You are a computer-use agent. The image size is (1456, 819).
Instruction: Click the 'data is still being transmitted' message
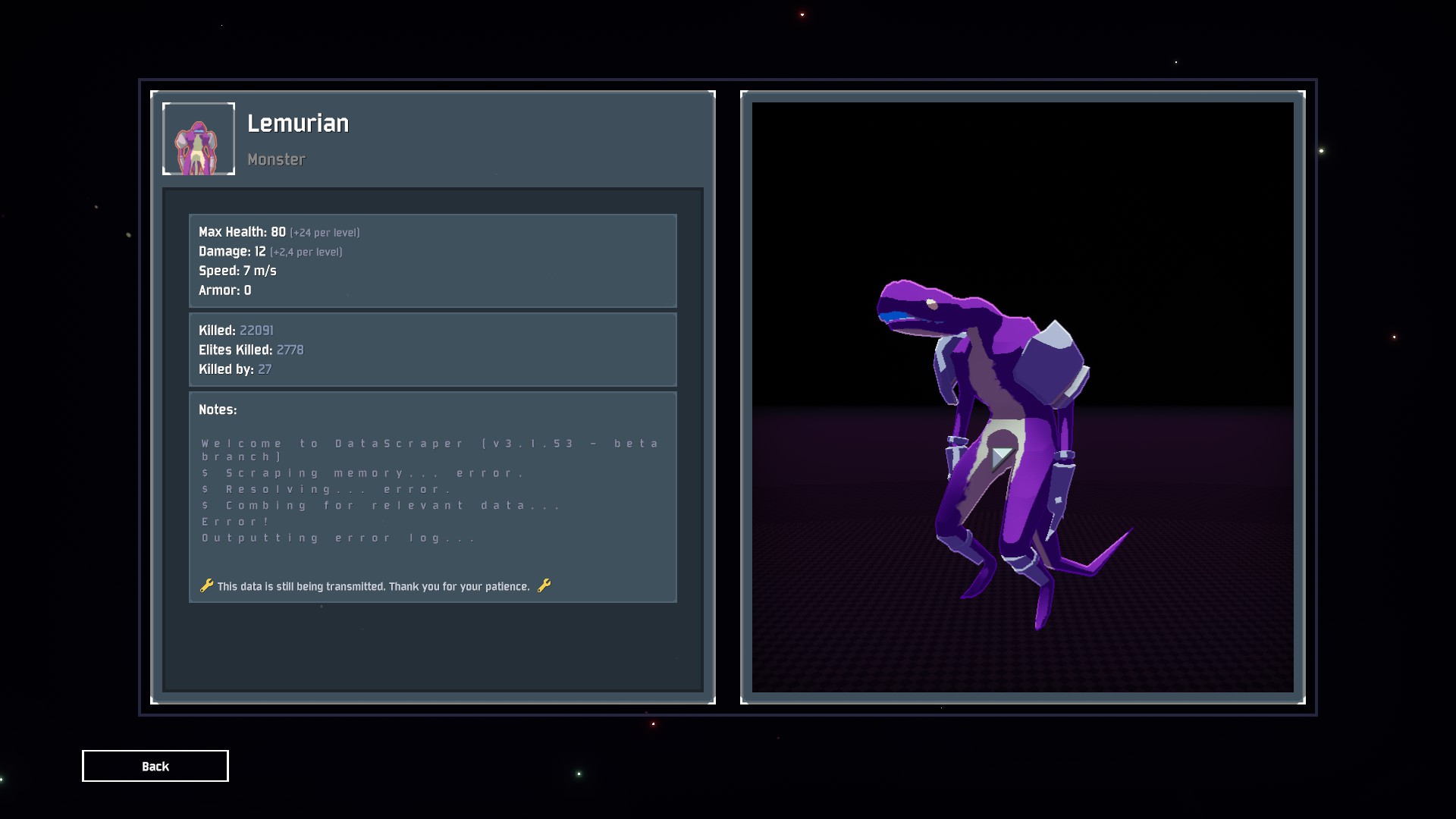(x=373, y=586)
